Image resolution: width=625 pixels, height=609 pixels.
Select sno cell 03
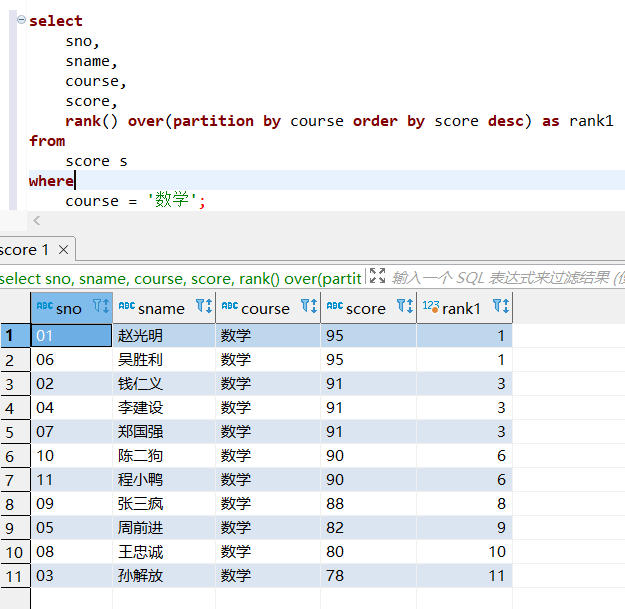[72, 576]
